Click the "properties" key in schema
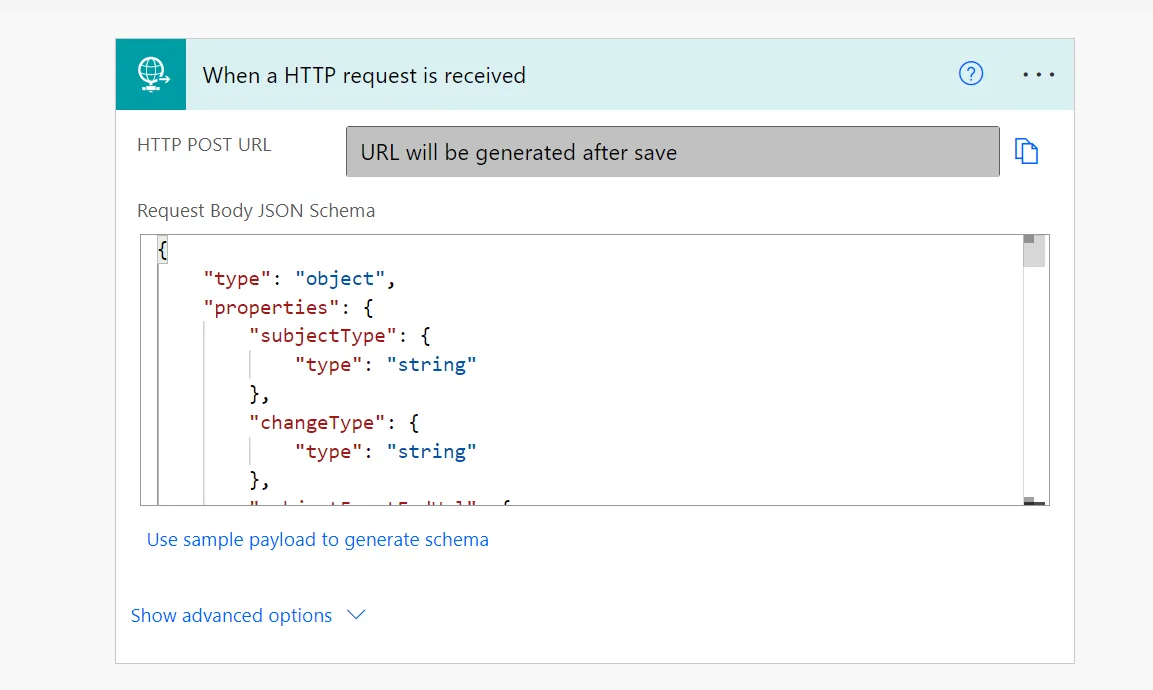 tap(271, 307)
